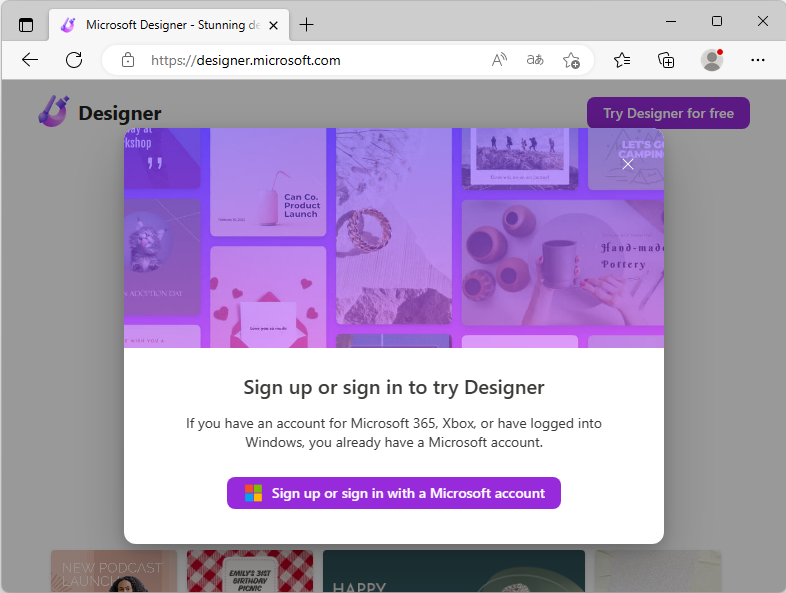Select the hearts envelope template
786x593 pixels.
click(x=268, y=297)
